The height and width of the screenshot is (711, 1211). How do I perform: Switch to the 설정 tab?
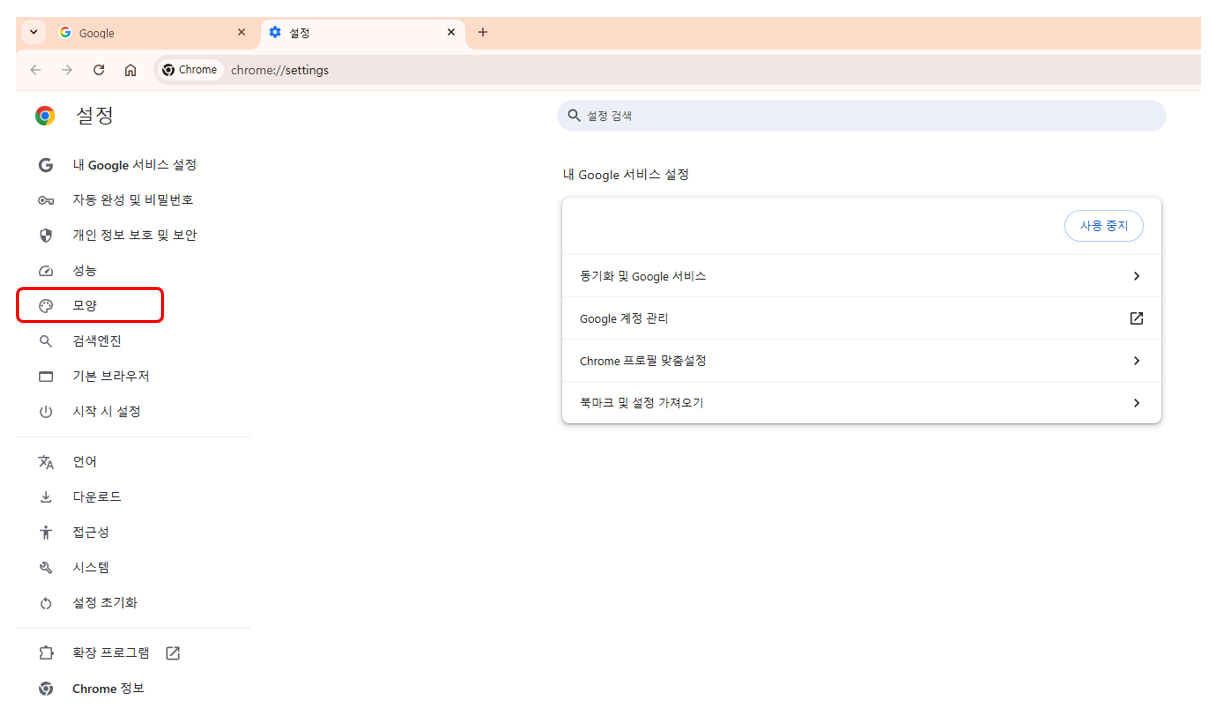click(x=363, y=33)
